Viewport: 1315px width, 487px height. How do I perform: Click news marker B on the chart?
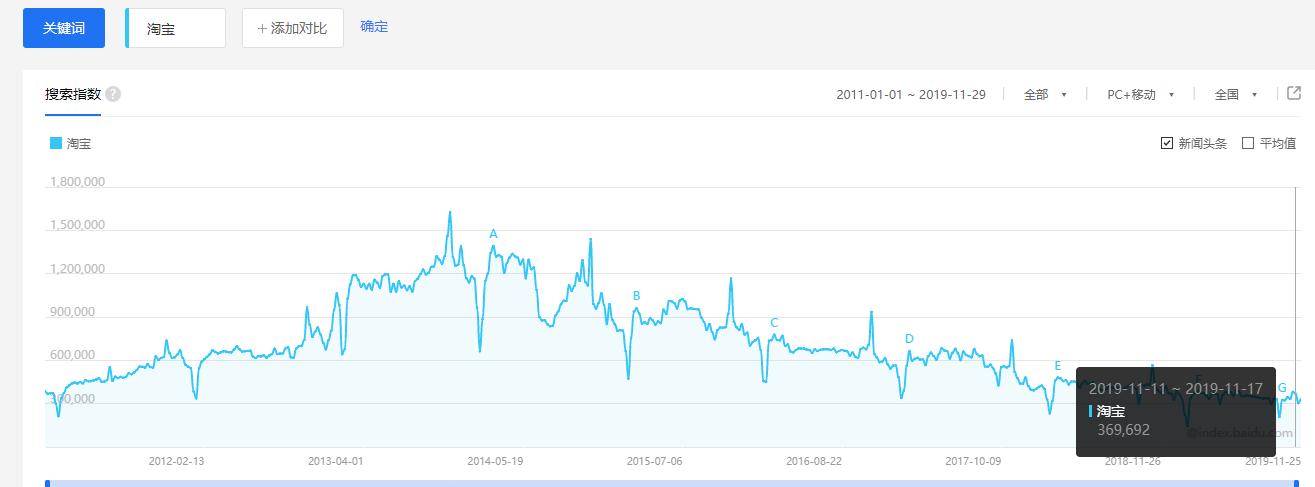point(636,295)
